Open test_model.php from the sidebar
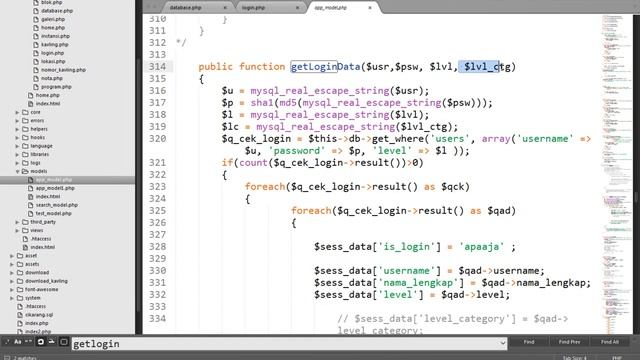Image resolution: width=640 pixels, height=360 pixels. [53, 213]
